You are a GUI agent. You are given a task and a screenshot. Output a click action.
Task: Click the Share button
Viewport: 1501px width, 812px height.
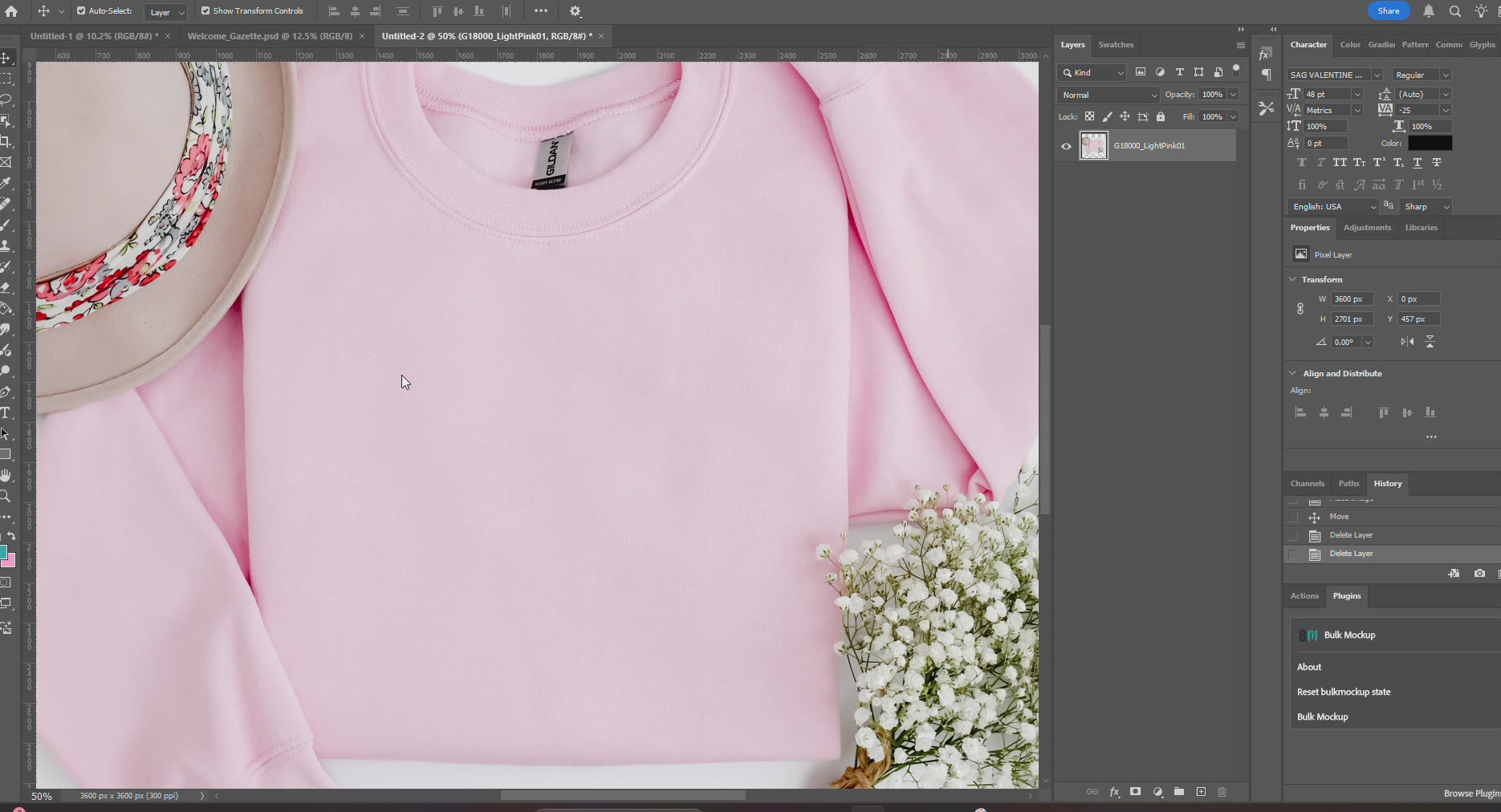(1388, 10)
